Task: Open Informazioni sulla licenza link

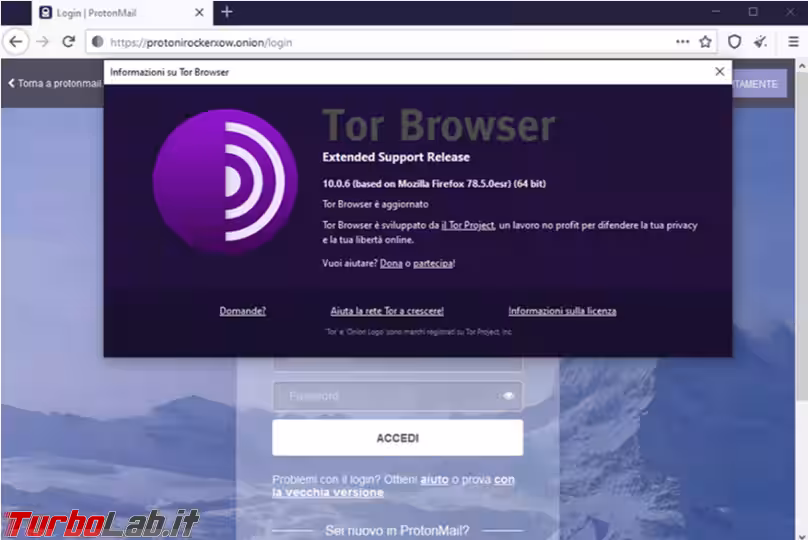Action: [x=562, y=311]
